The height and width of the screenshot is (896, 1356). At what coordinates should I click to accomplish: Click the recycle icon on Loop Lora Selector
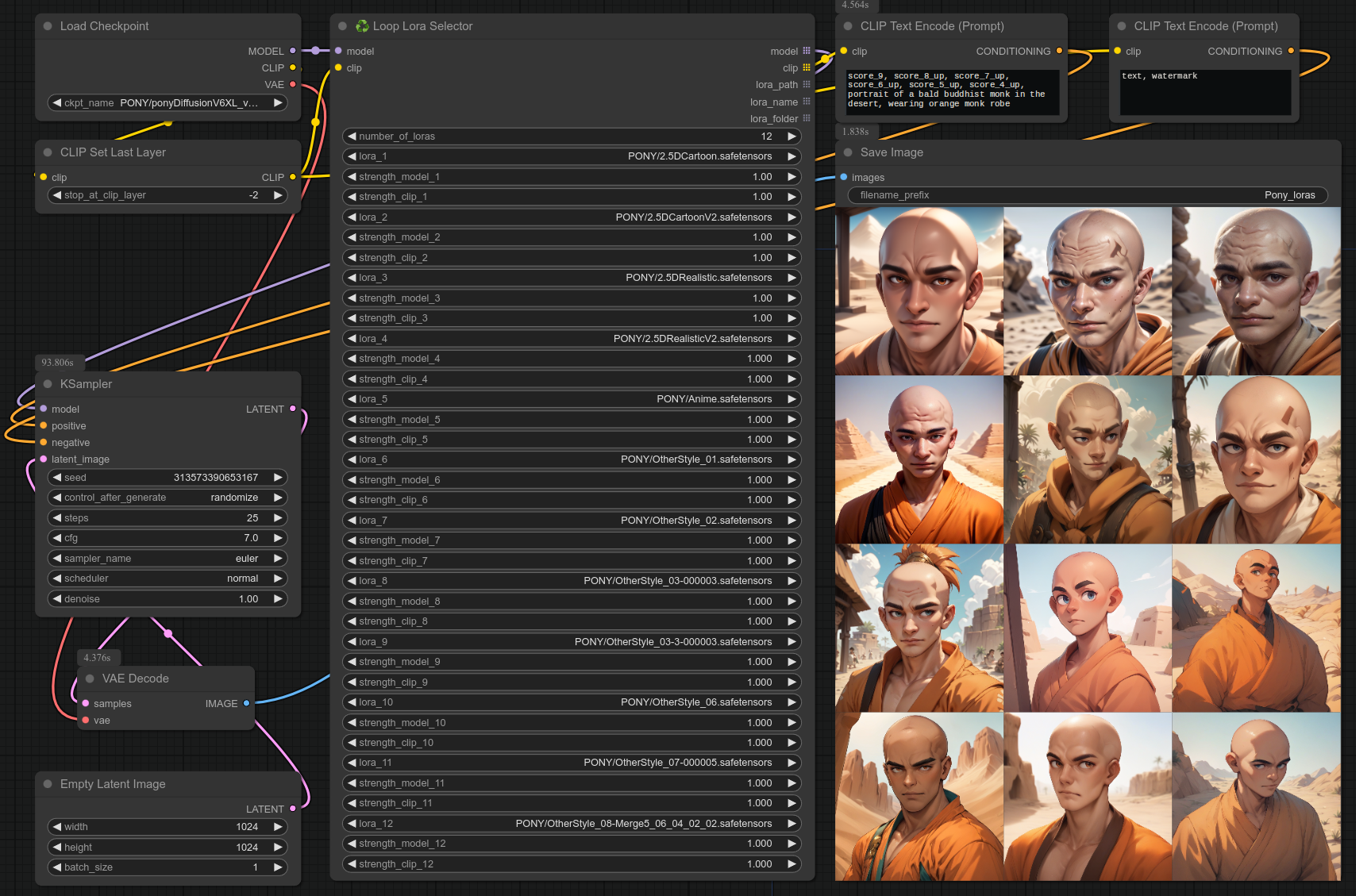pyautogui.click(x=362, y=26)
